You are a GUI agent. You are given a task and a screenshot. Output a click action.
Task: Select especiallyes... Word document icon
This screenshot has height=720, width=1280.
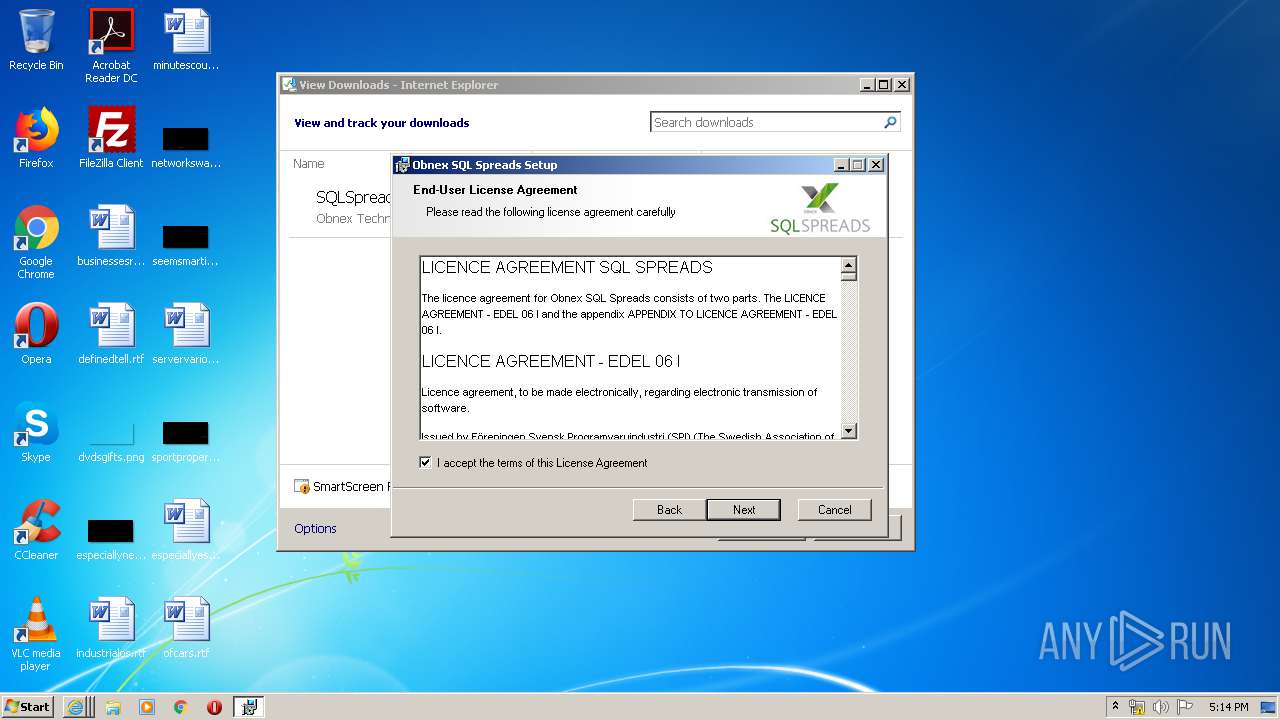[186, 530]
